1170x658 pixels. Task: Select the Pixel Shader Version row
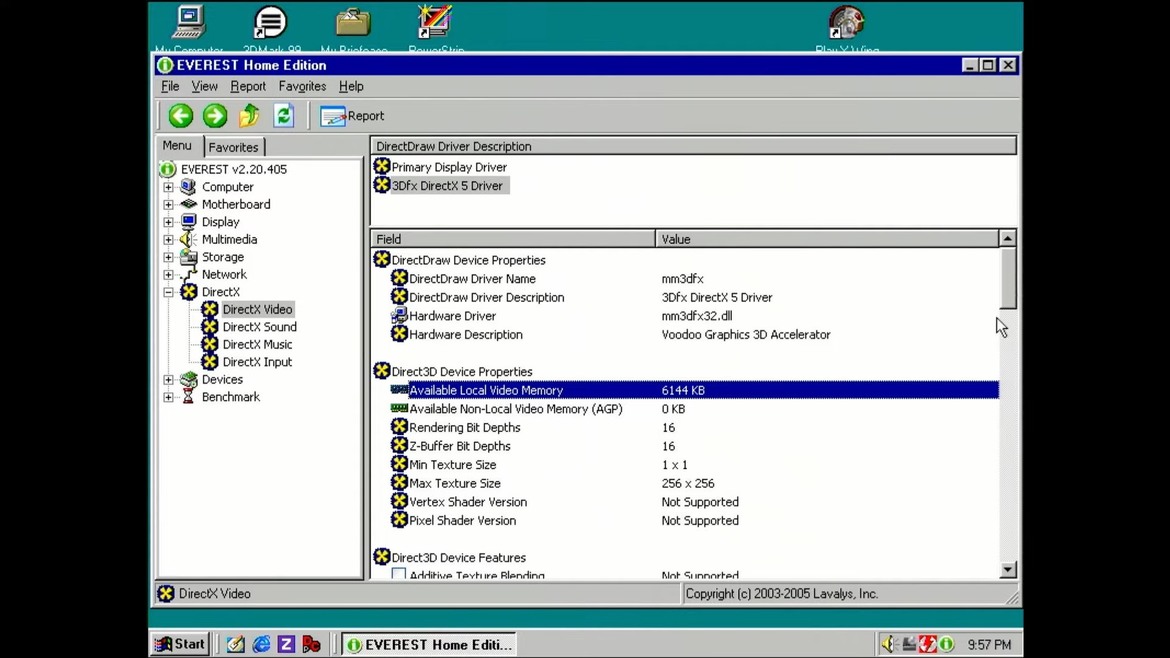[x=685, y=521]
